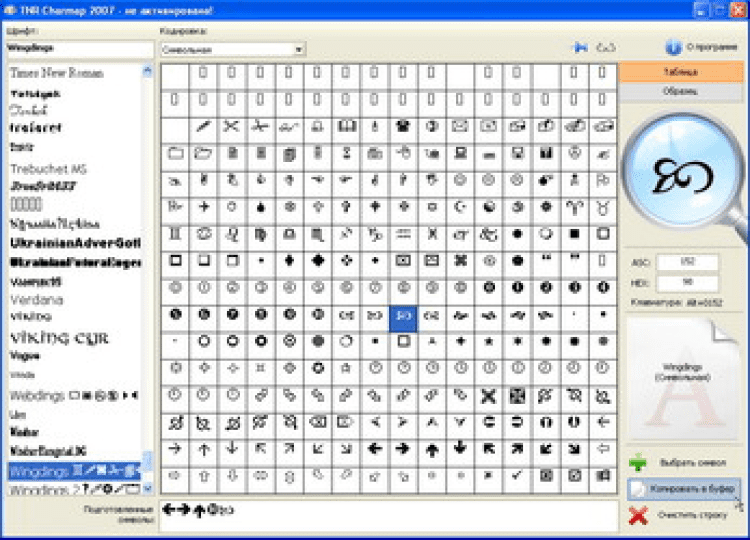Click the prepared symbols text field
750x540 pixels.
[x=389, y=515]
